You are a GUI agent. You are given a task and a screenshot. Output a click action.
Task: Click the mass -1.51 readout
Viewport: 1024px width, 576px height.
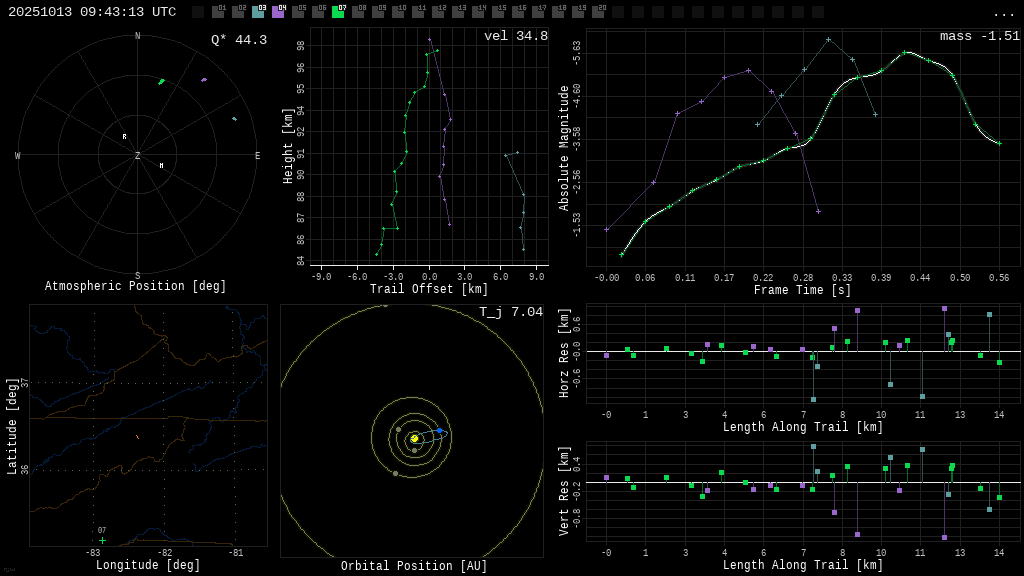(x=979, y=36)
